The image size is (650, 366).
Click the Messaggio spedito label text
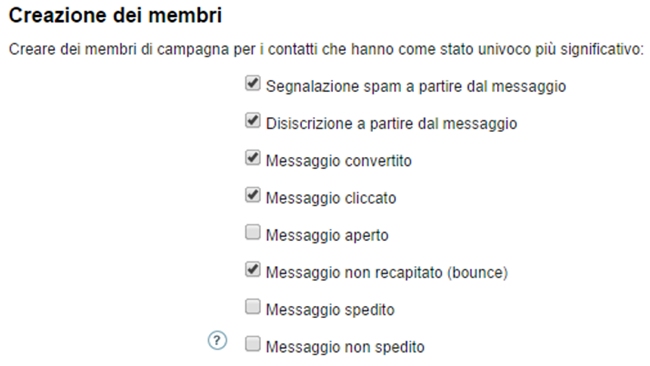tap(330, 310)
